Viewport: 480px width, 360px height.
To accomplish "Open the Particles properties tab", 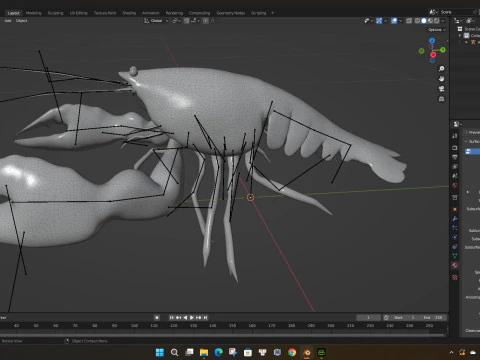I will [x=455, y=228].
